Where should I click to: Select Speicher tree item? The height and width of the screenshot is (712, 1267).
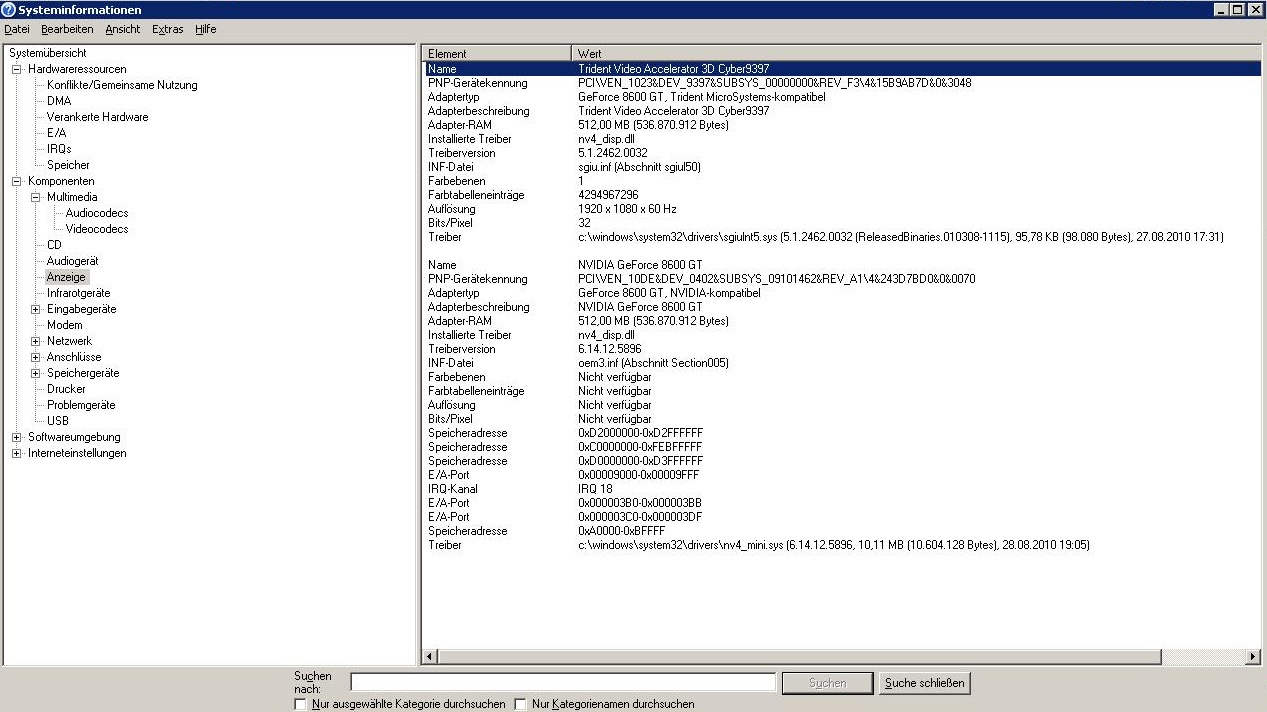point(68,165)
